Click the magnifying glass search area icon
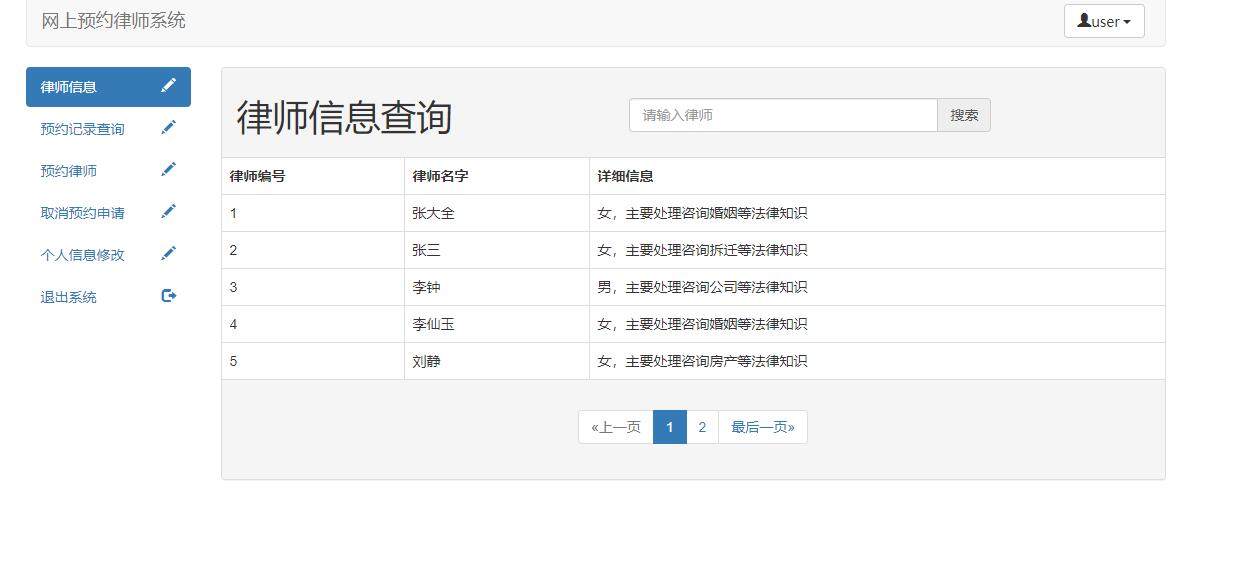Screen dimensions: 1244x580 pos(963,114)
